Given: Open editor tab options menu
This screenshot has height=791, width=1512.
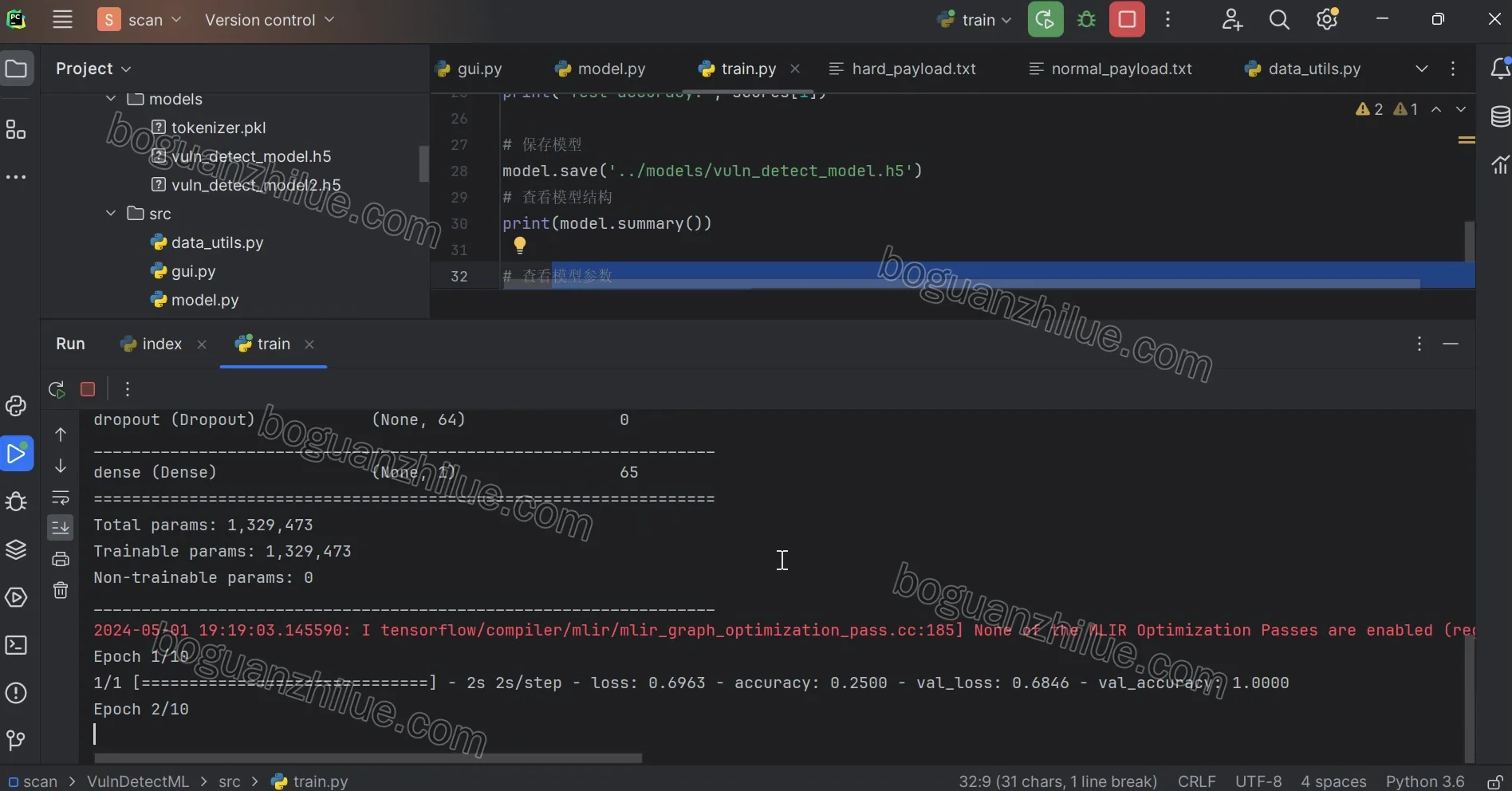Looking at the screenshot, I should (1453, 69).
